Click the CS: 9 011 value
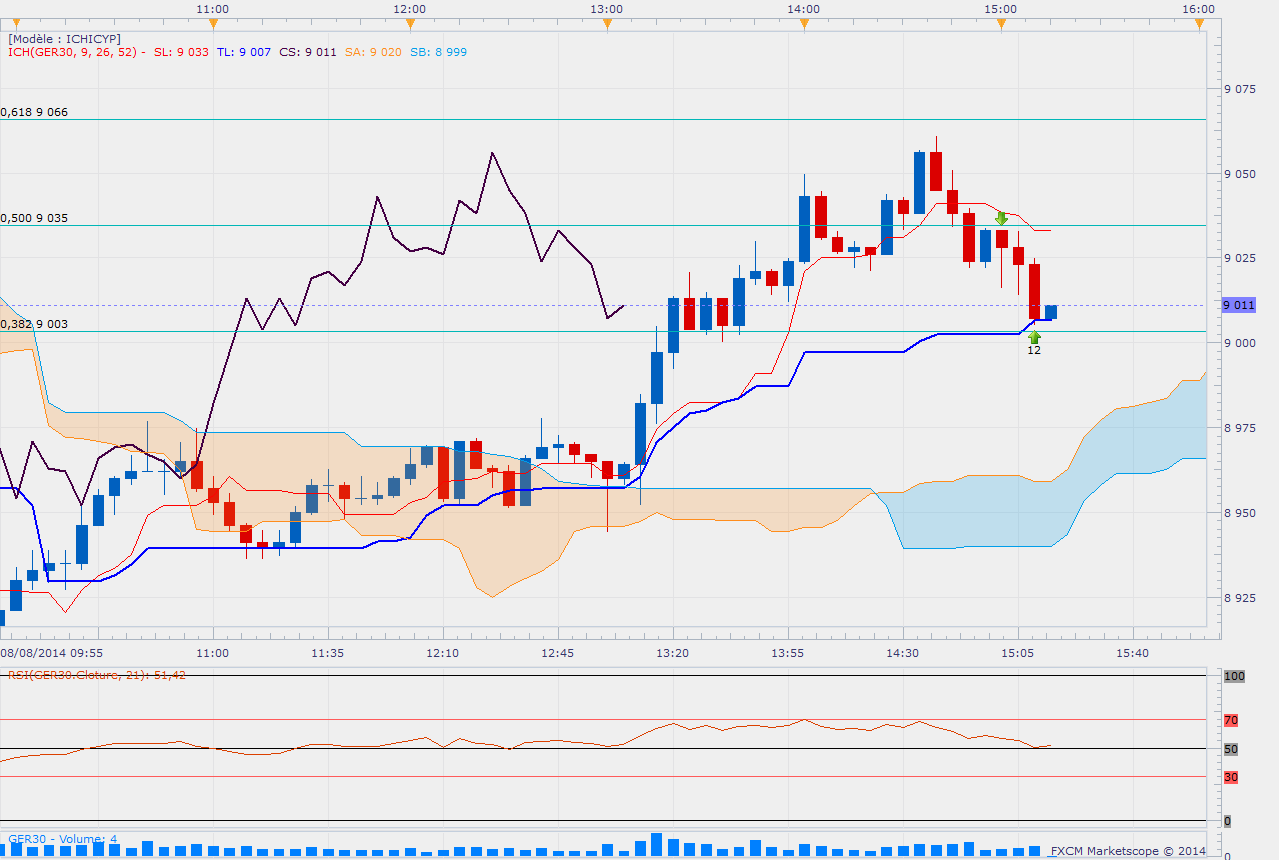The height and width of the screenshot is (860, 1279). coord(308,52)
